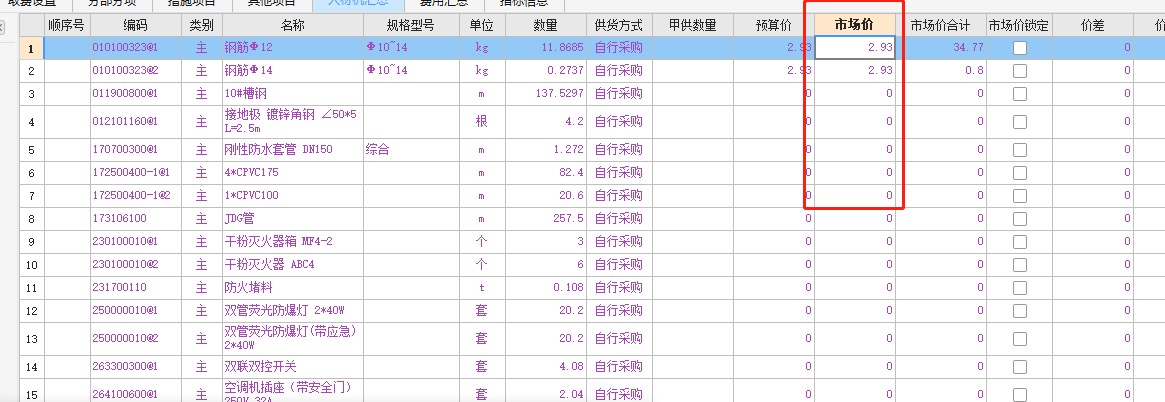Select row number 8 header

(x=31, y=219)
